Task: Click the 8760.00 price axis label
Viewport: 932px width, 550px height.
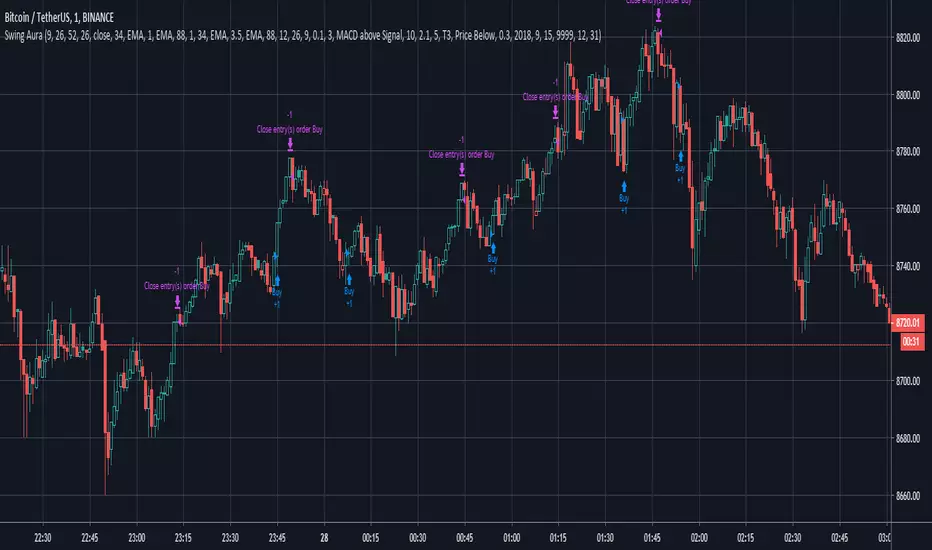Action: 908,209
